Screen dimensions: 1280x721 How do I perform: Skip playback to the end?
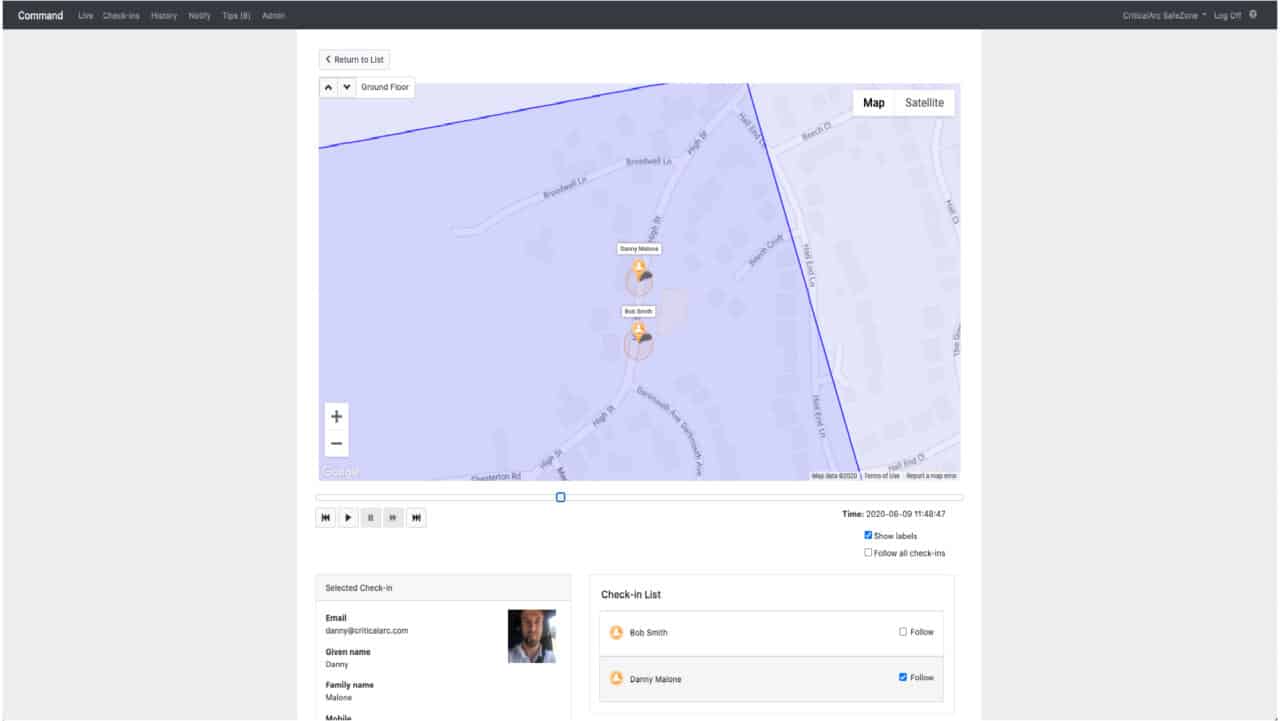tap(416, 517)
